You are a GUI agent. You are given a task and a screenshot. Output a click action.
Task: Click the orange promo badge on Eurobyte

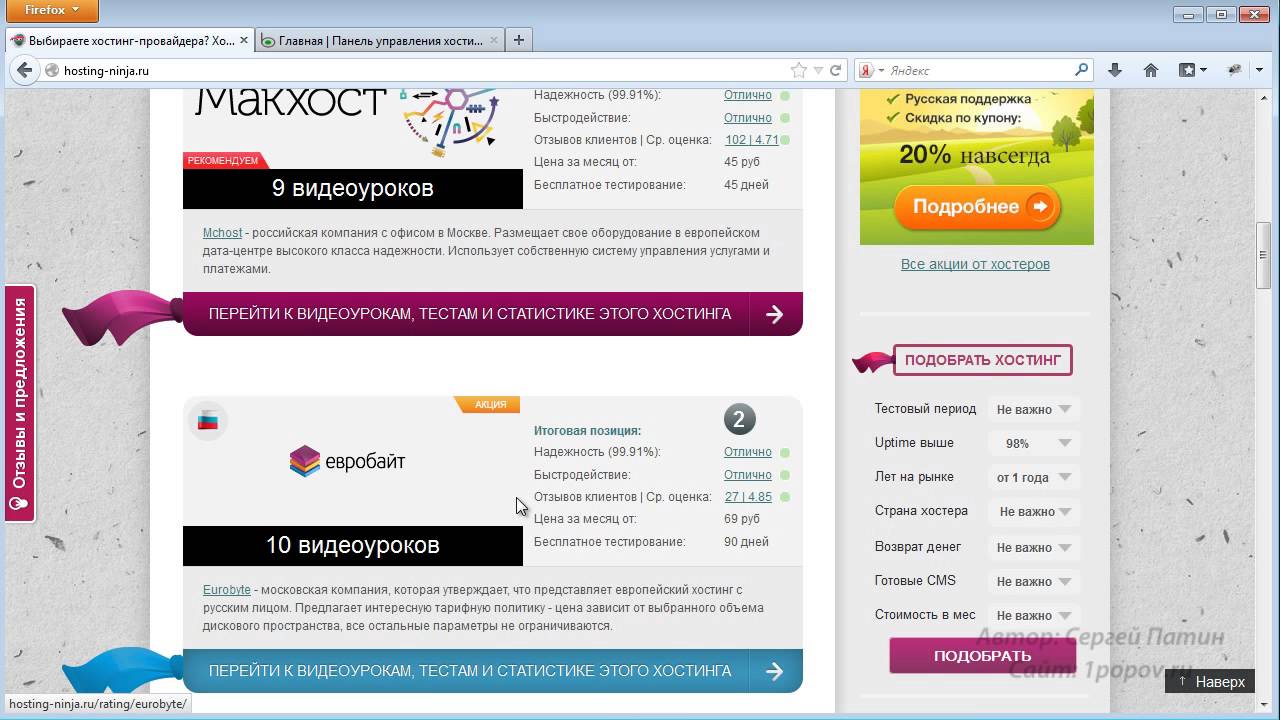point(488,404)
